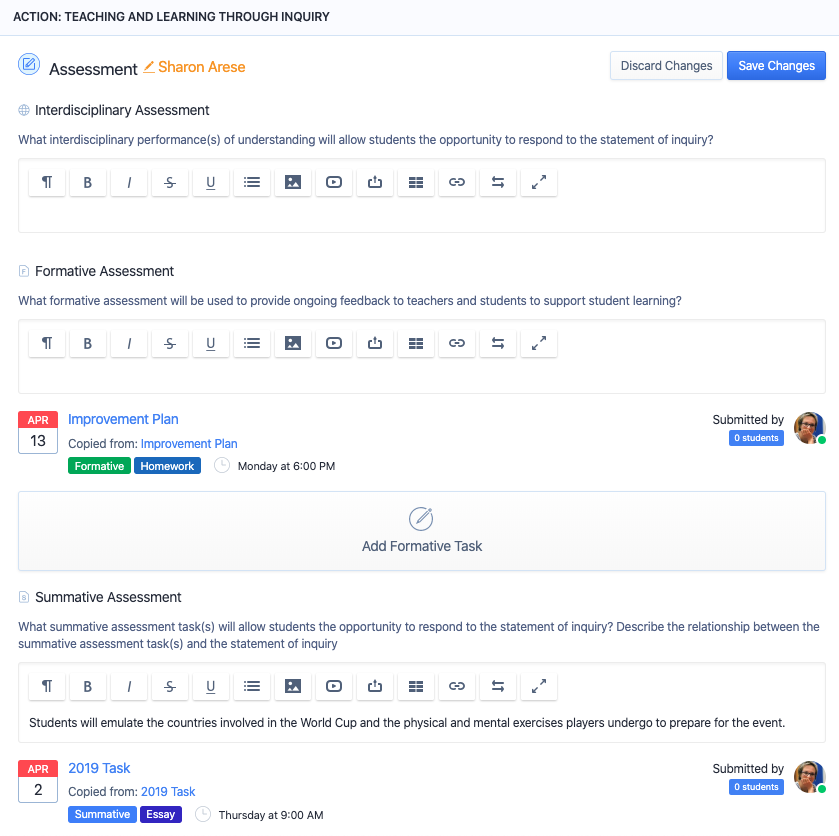The width and height of the screenshot is (839, 836).
Task: Open the Improvement Plan task title
Action: coord(123,419)
